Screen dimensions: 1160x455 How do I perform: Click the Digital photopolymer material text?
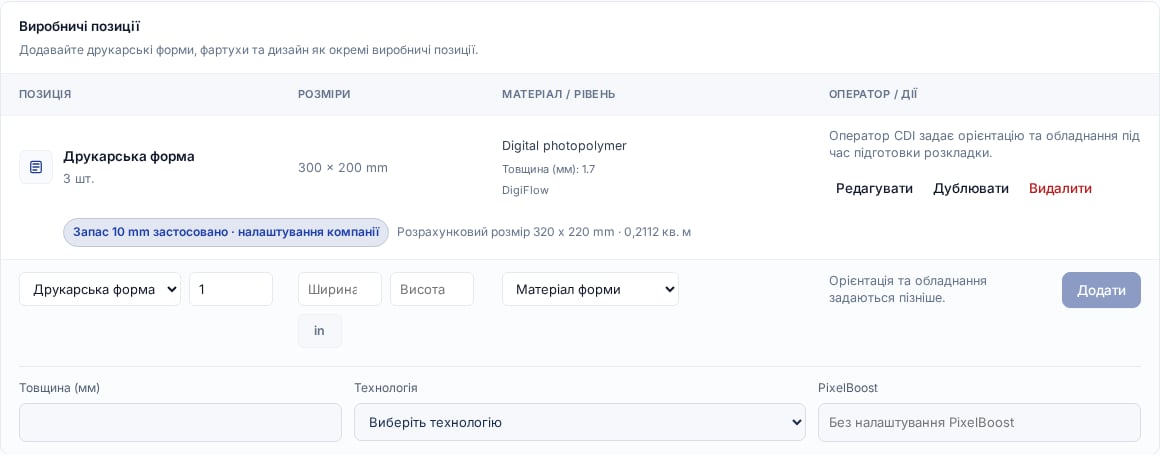pyautogui.click(x=564, y=146)
